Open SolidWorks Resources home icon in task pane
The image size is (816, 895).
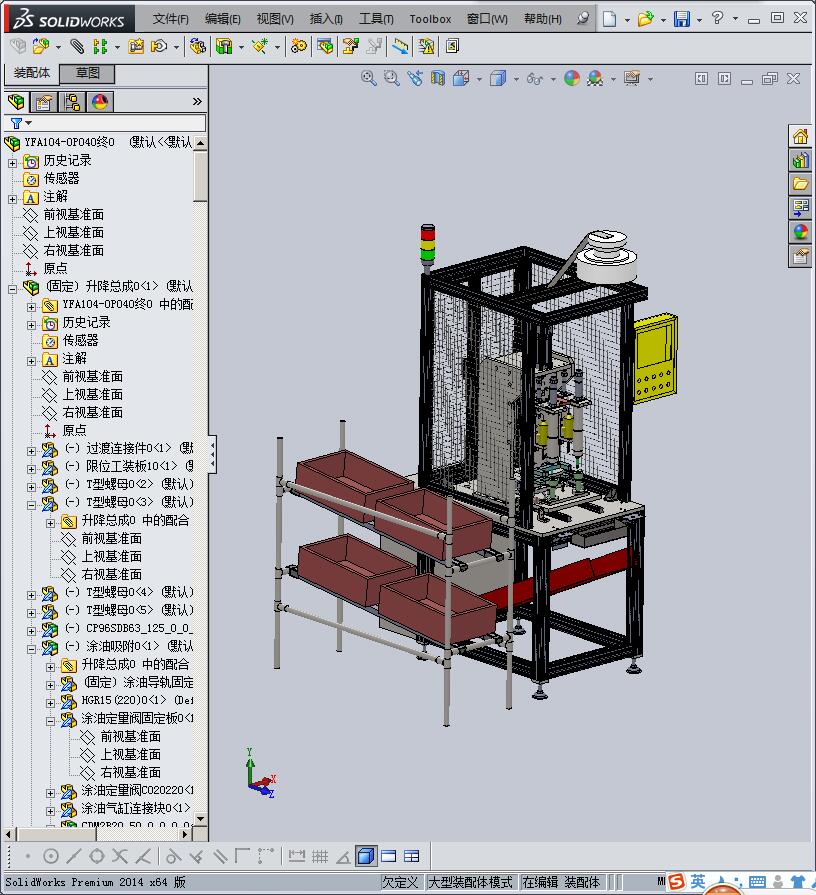coord(800,136)
